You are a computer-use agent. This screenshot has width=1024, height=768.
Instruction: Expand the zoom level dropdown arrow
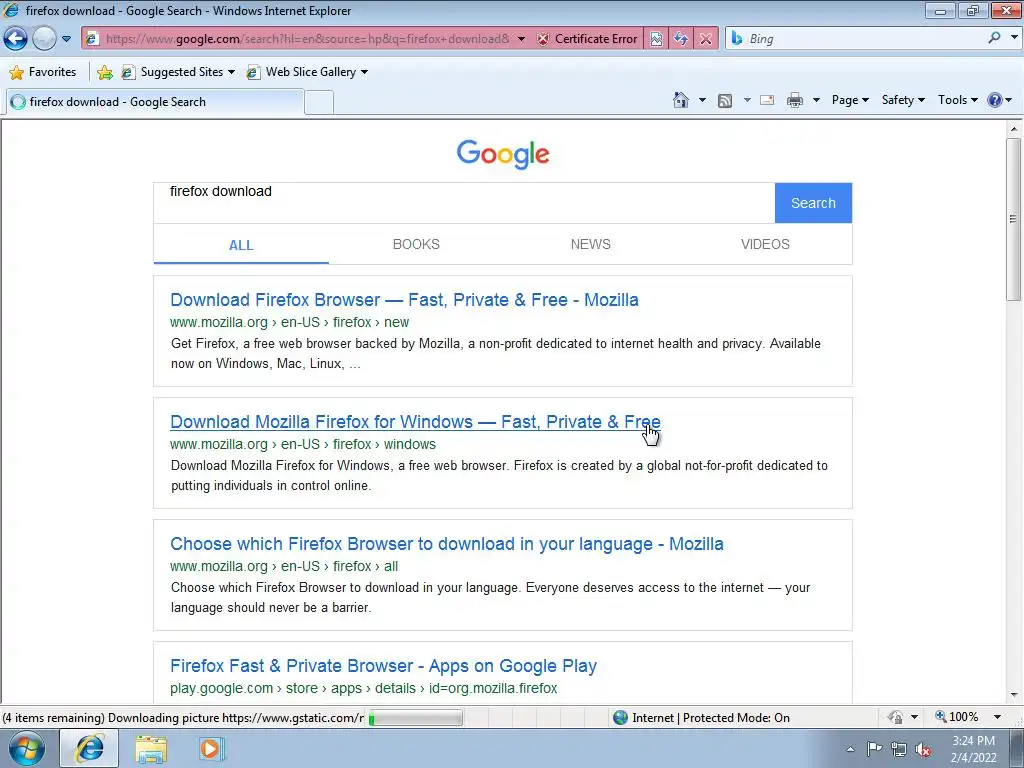coord(997,717)
